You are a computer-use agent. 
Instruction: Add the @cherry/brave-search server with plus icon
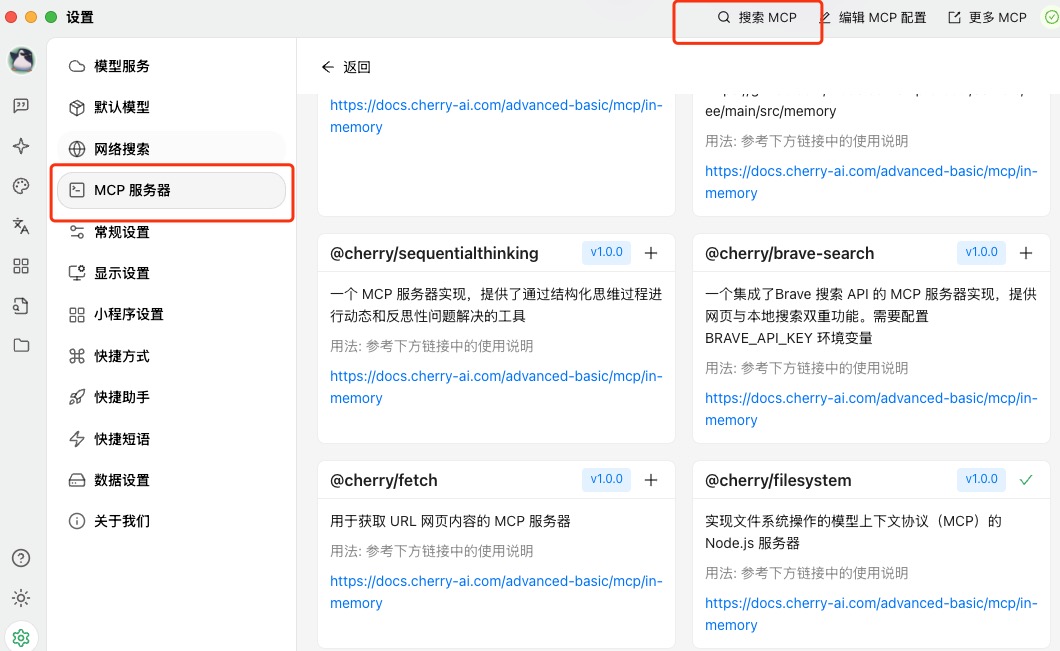1026,253
